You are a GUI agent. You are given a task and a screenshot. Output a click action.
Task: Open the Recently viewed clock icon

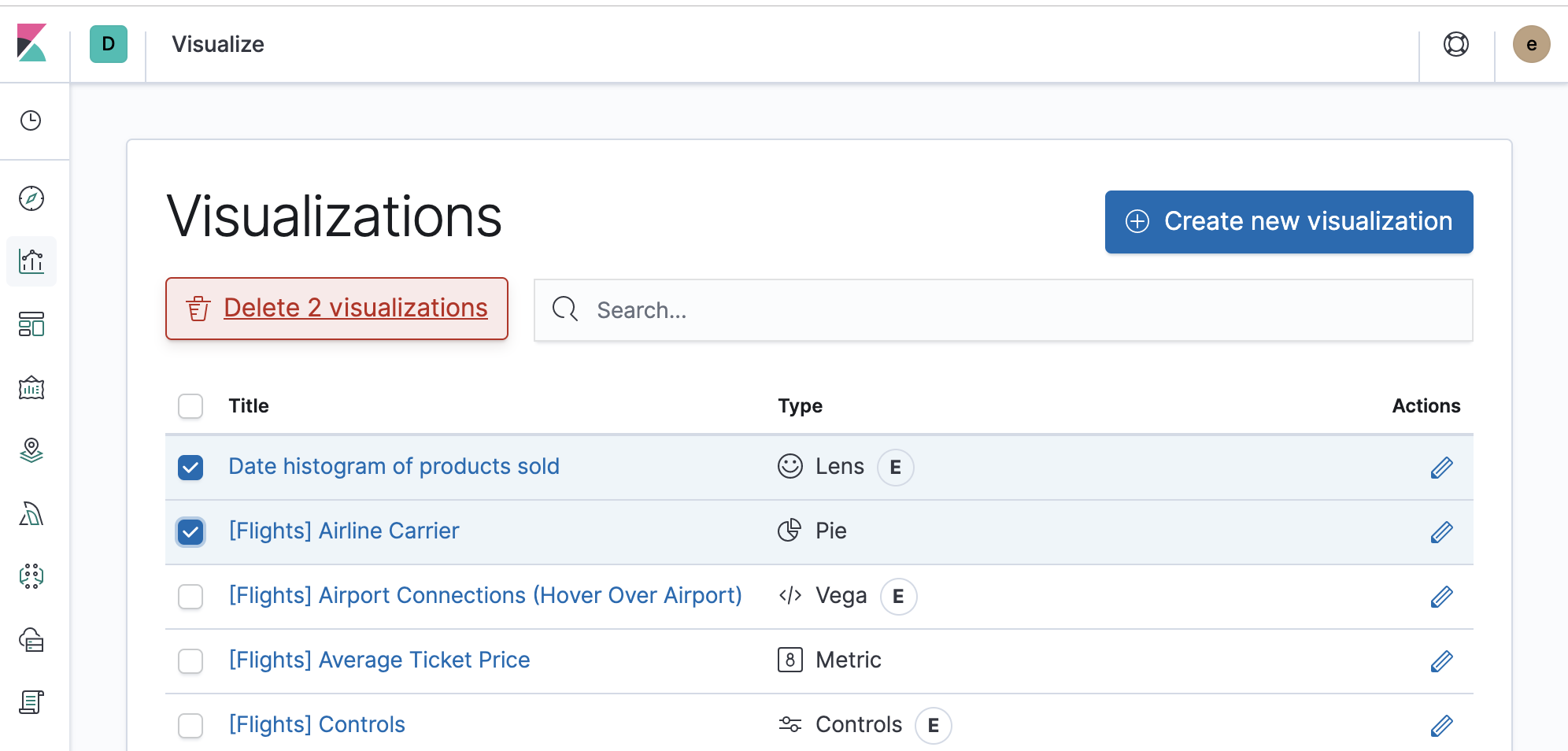click(x=31, y=120)
